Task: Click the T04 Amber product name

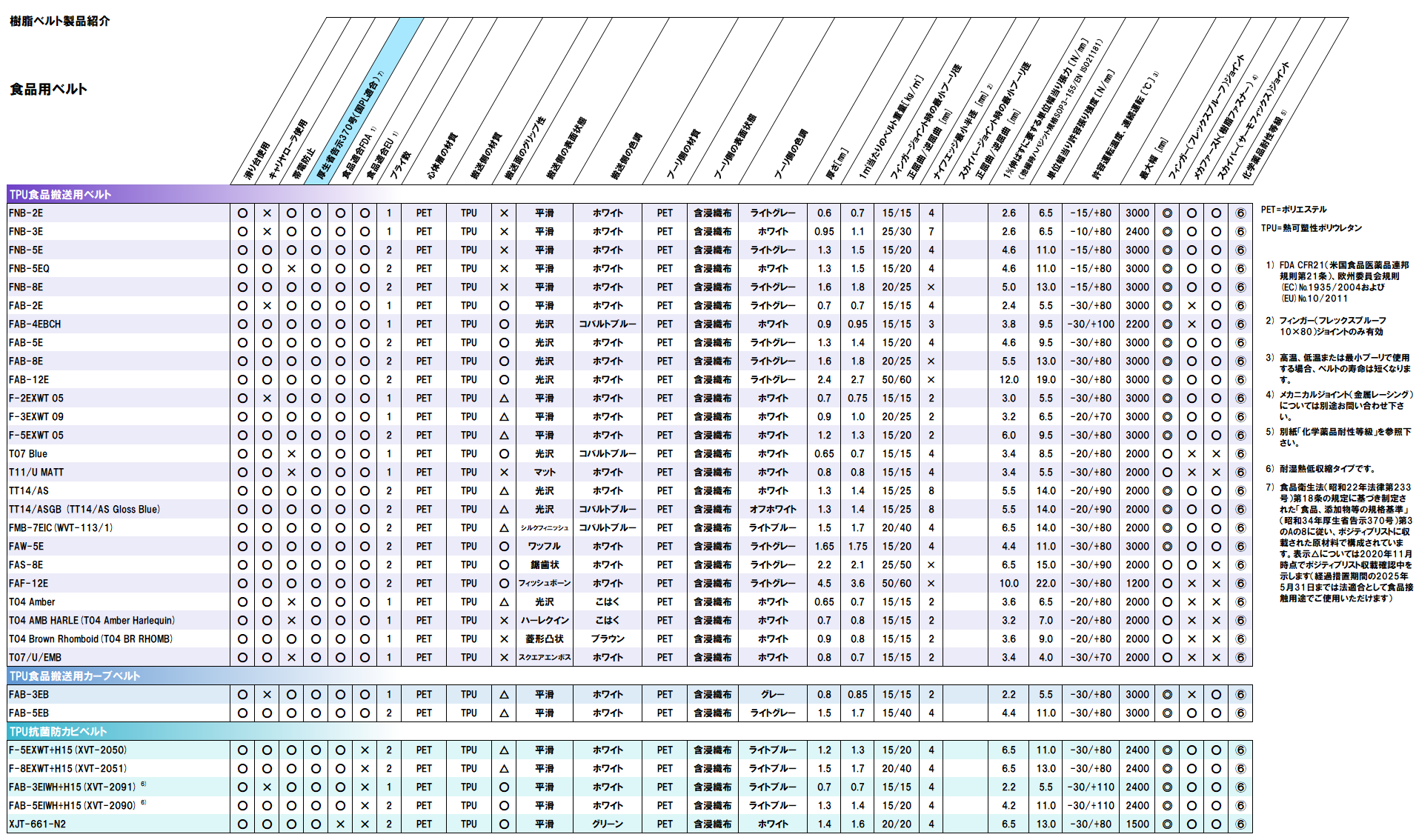Action: [x=32, y=602]
